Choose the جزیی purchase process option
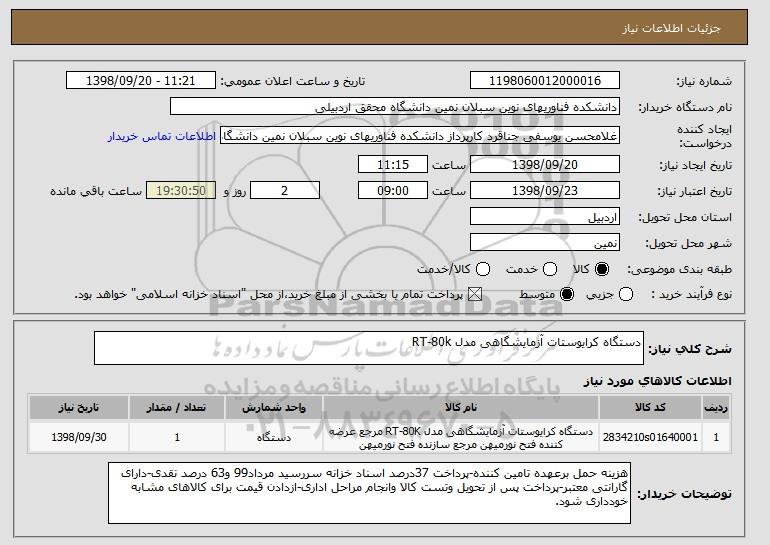This screenshot has height=545, width=770. [x=626, y=295]
